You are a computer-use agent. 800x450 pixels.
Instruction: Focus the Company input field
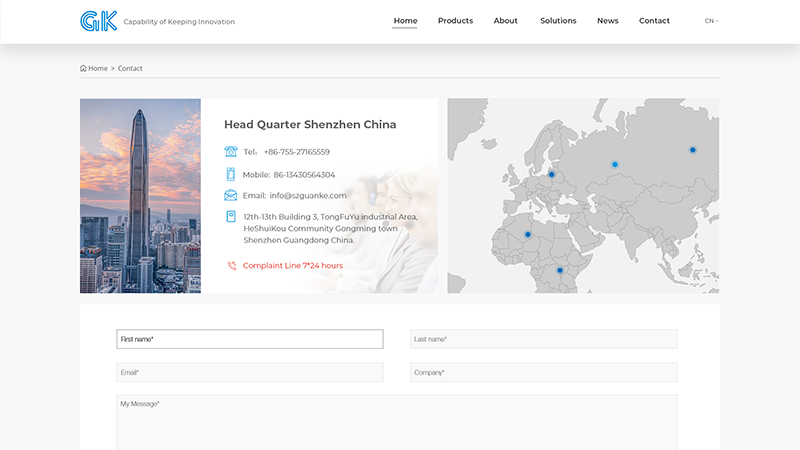543,372
